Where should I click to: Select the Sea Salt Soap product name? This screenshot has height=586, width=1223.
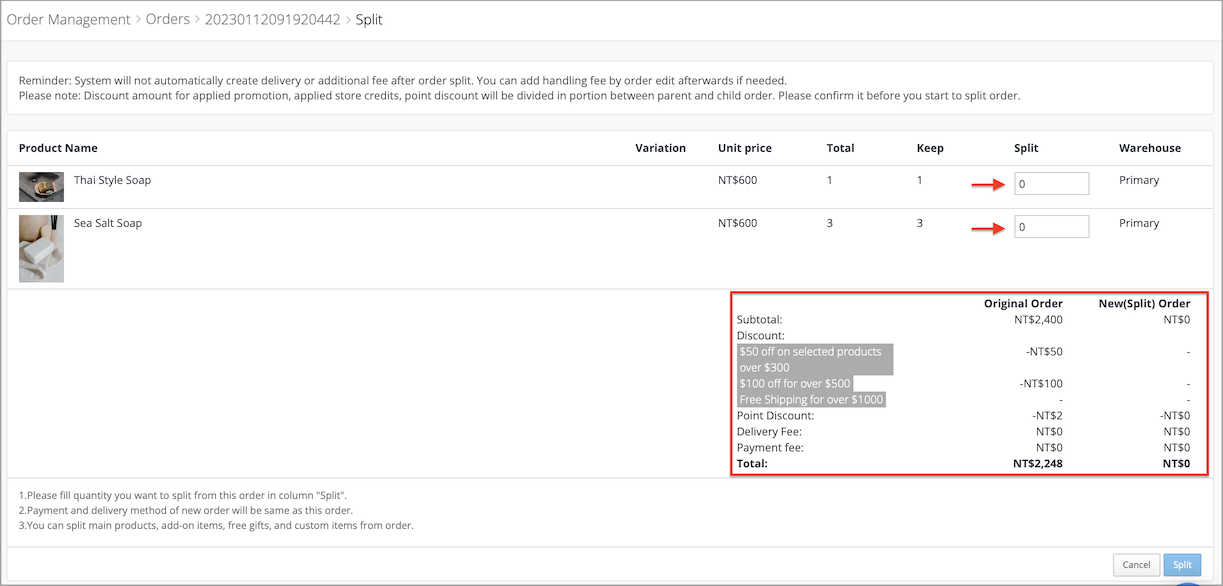[x=108, y=223]
